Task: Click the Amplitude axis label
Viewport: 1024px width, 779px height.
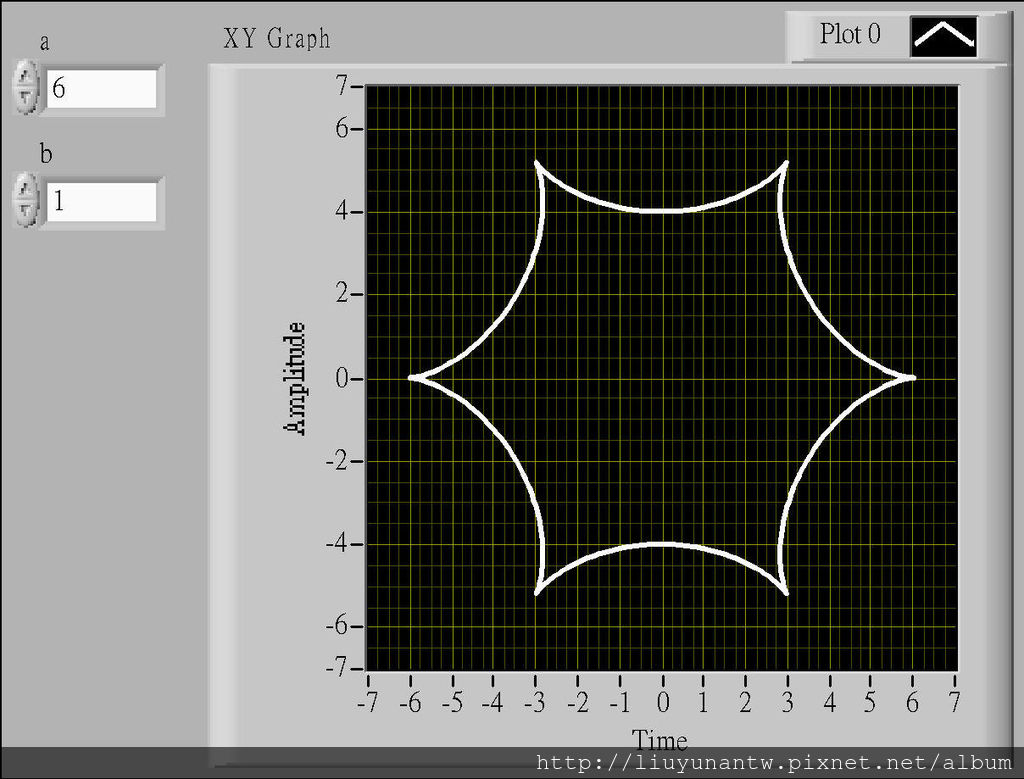Action: [295, 378]
